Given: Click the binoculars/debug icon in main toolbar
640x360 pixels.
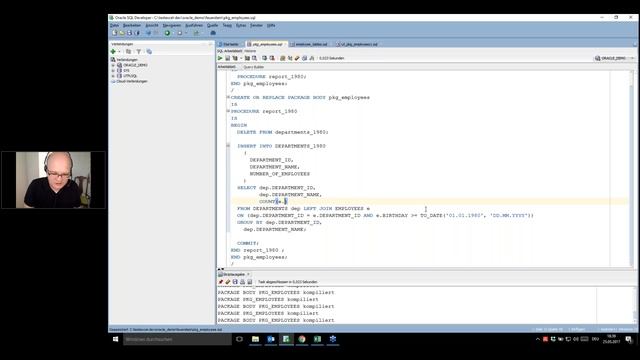Looking at the screenshot, I should click(213, 33).
